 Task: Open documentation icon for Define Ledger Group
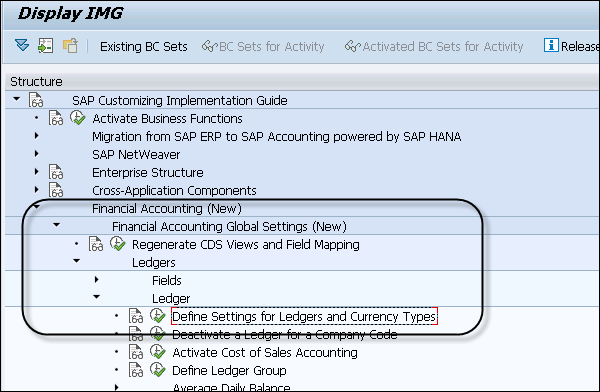point(136,370)
